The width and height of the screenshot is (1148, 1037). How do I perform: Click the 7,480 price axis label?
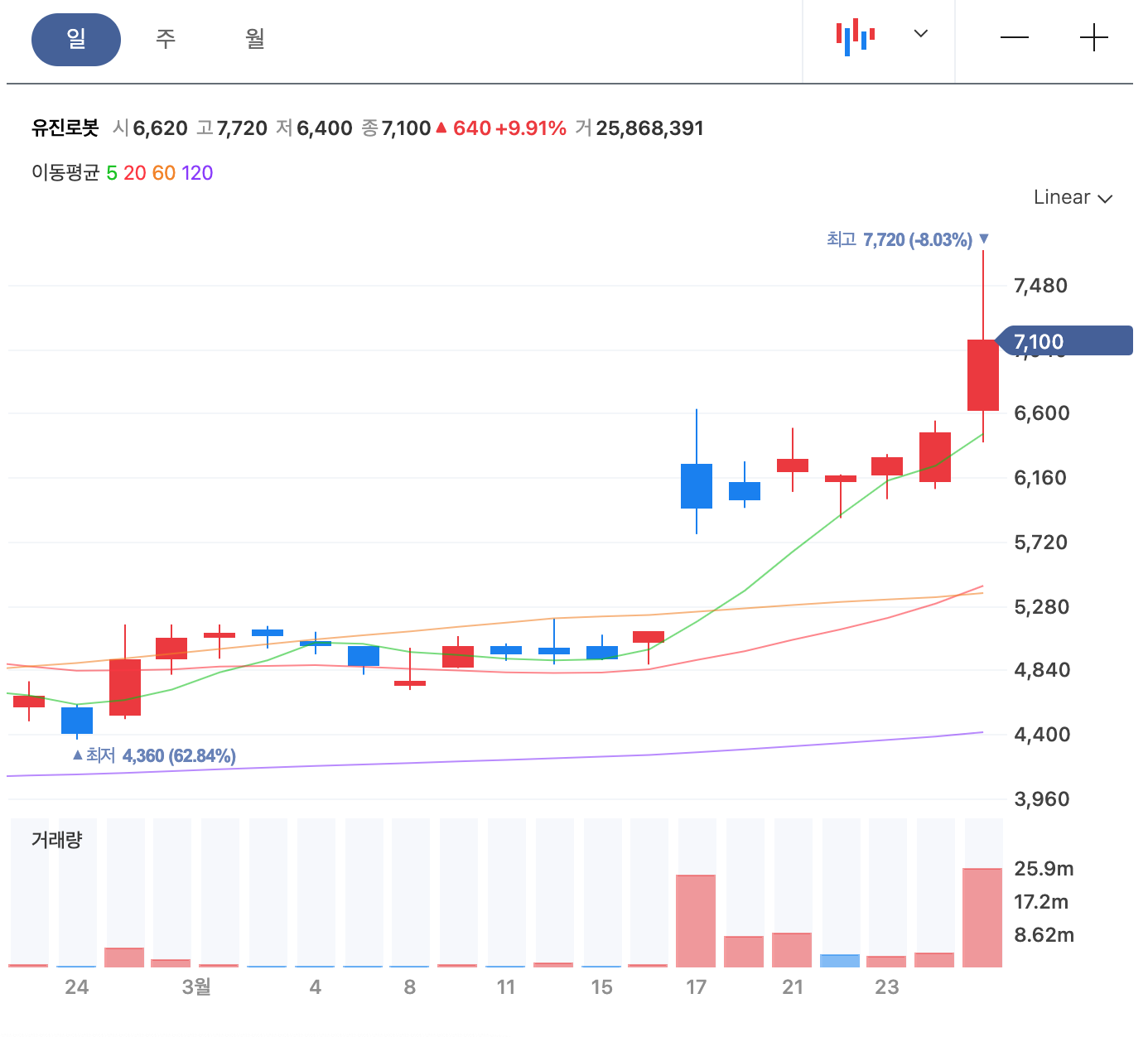tap(1041, 286)
